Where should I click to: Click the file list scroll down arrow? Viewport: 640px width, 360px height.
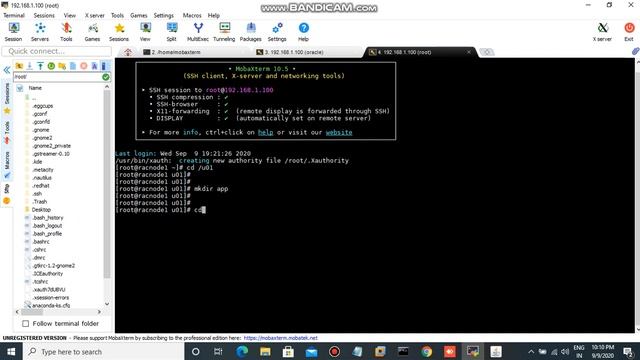point(107,304)
